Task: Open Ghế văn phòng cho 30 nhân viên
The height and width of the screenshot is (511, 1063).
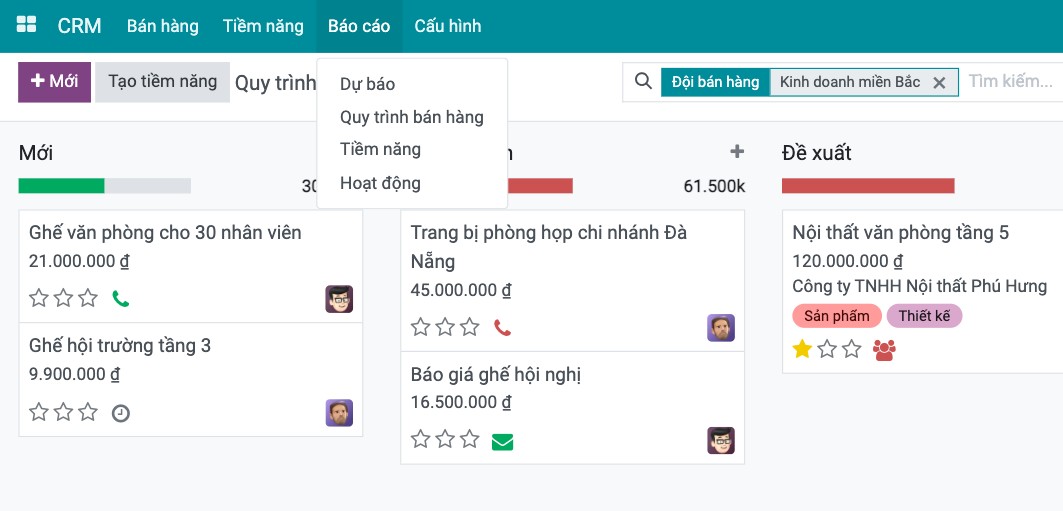Action: tap(165, 233)
